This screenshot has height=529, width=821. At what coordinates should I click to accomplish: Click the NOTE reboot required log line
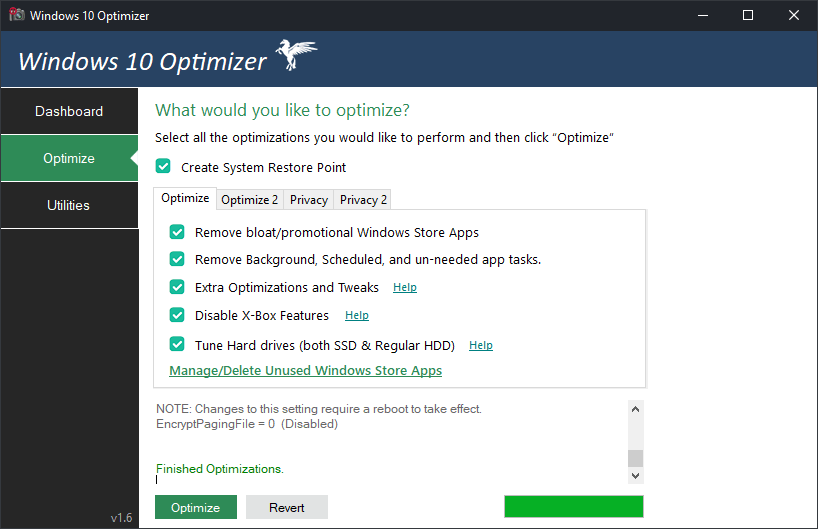point(319,409)
